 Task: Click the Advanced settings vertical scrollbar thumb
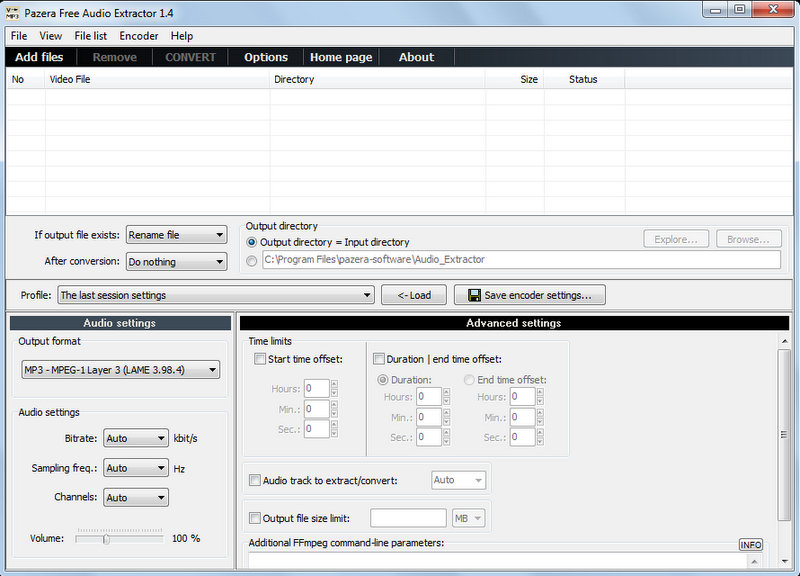784,435
